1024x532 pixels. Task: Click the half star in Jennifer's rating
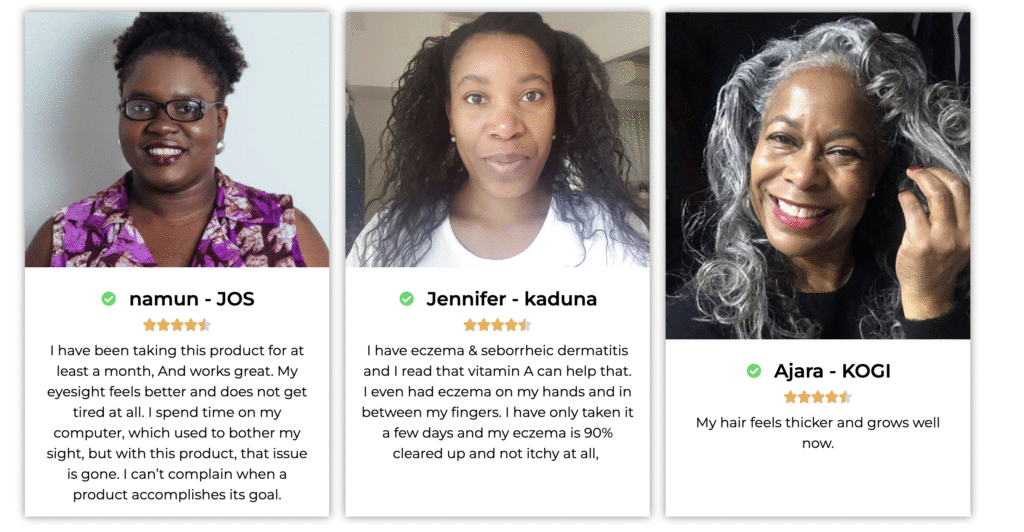(x=524, y=324)
